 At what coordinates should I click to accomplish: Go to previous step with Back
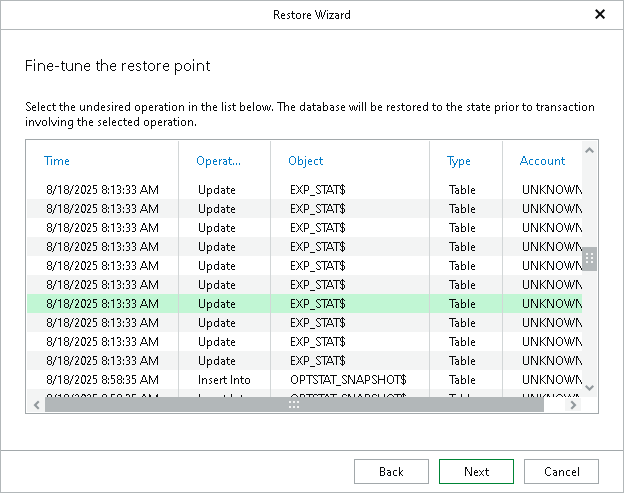(391, 472)
